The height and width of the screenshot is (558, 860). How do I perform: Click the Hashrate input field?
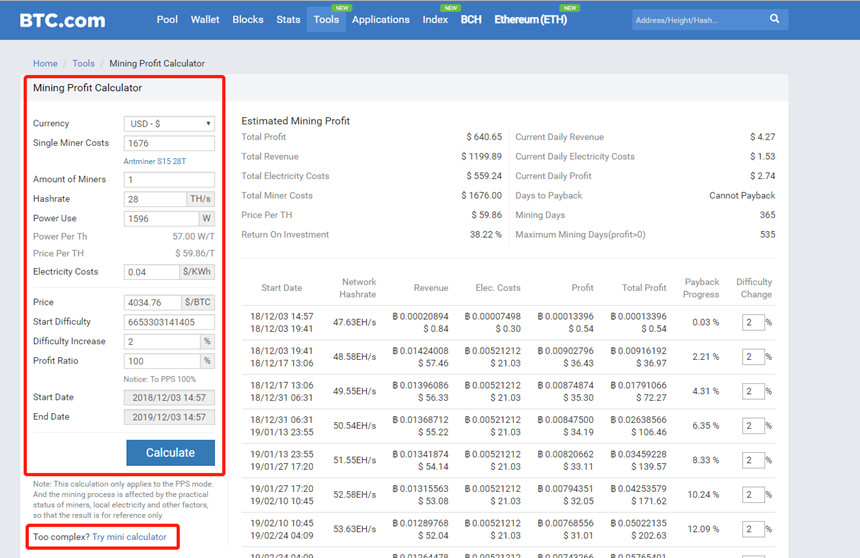click(155, 199)
